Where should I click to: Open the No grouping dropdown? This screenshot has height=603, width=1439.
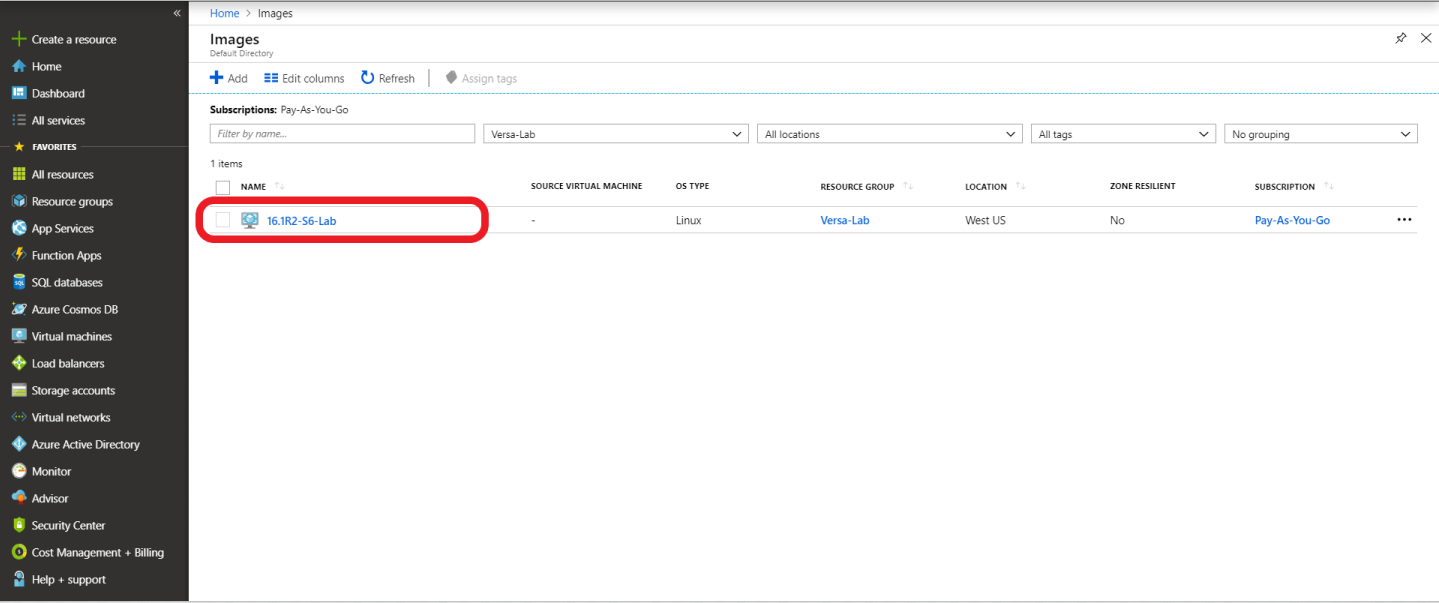click(1321, 134)
